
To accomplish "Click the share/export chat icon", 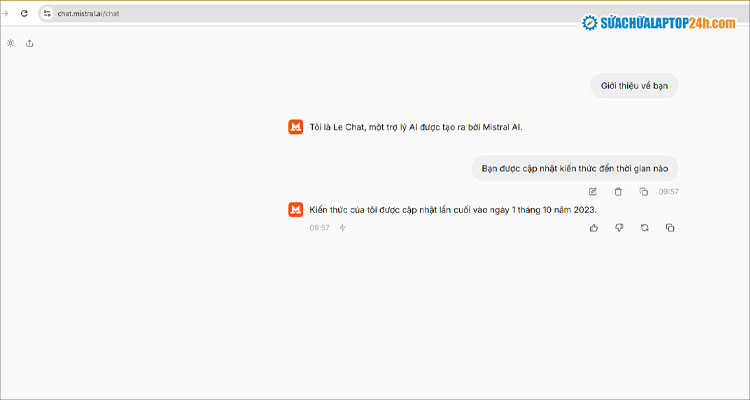I will tap(30, 43).
